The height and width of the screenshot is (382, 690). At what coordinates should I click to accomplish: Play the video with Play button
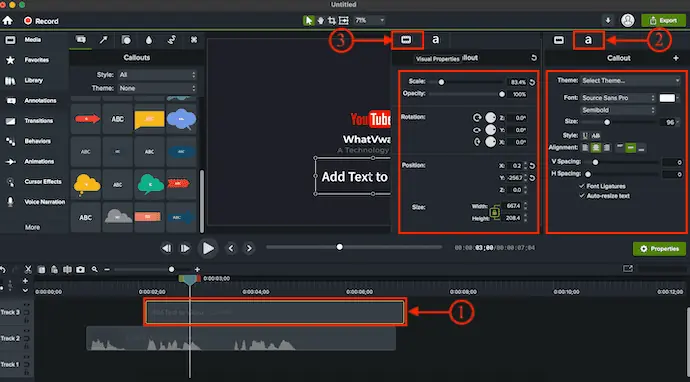click(208, 248)
